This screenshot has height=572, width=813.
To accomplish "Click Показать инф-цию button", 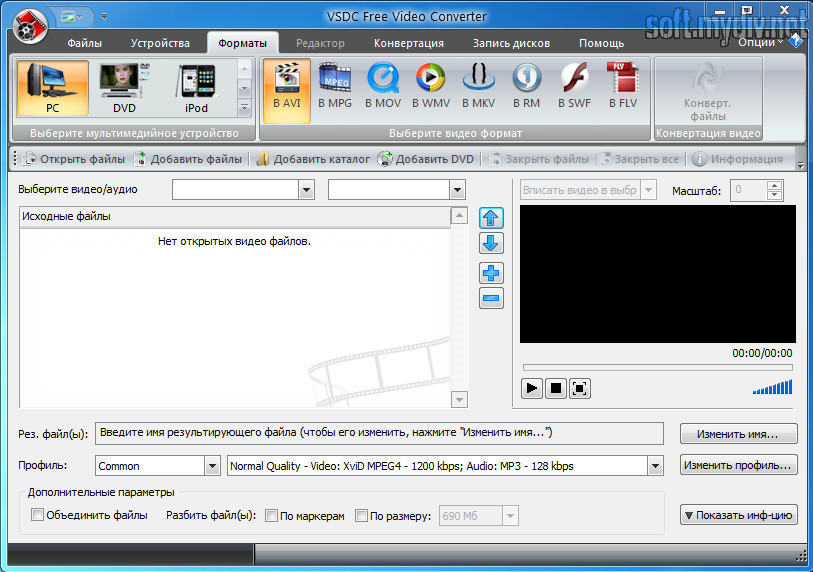I will (738, 515).
